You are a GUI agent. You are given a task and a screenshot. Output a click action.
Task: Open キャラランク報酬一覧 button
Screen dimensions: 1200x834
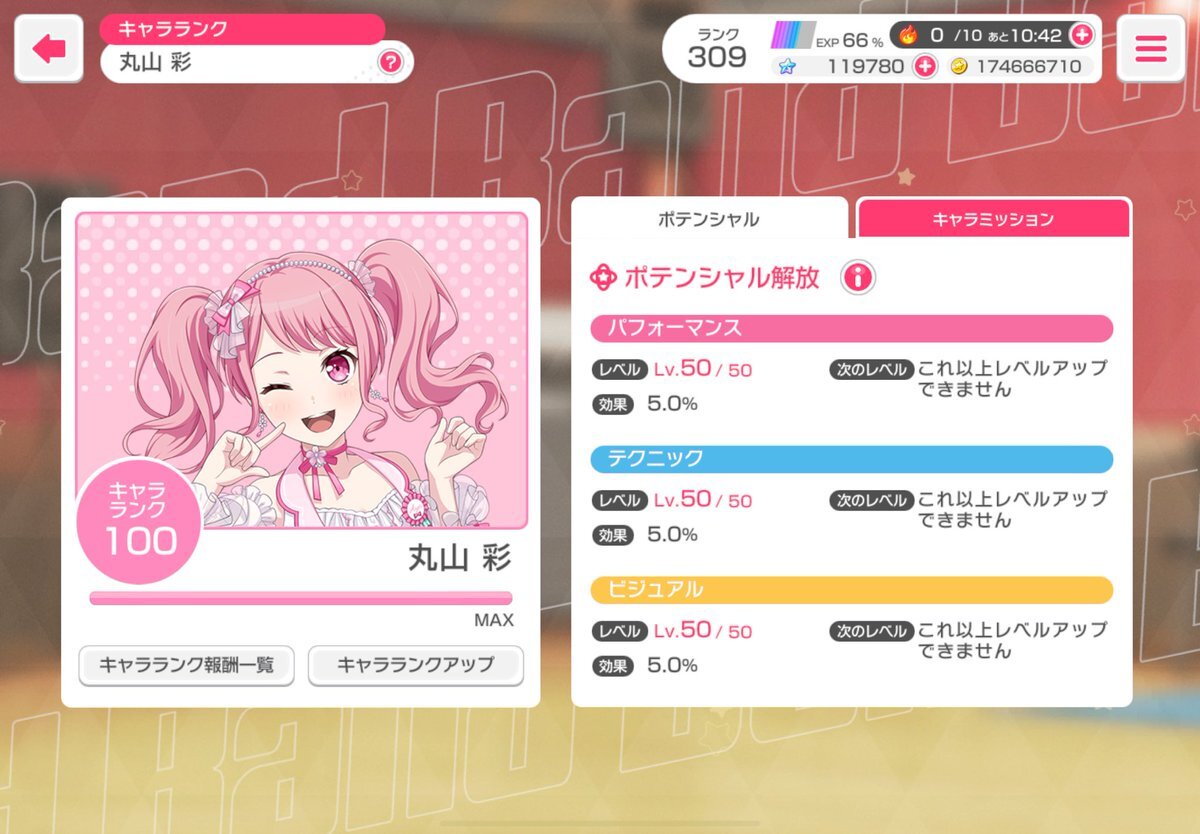tap(186, 665)
